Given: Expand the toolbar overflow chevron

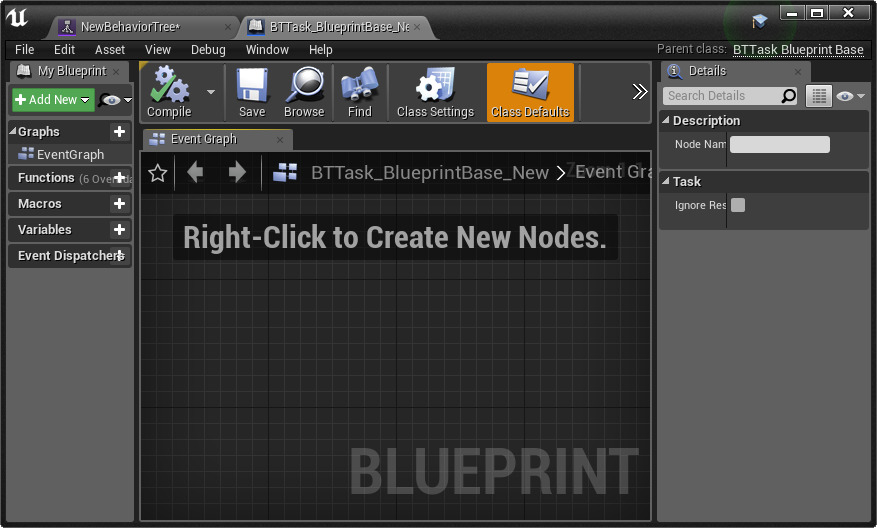Looking at the screenshot, I should pos(640,92).
